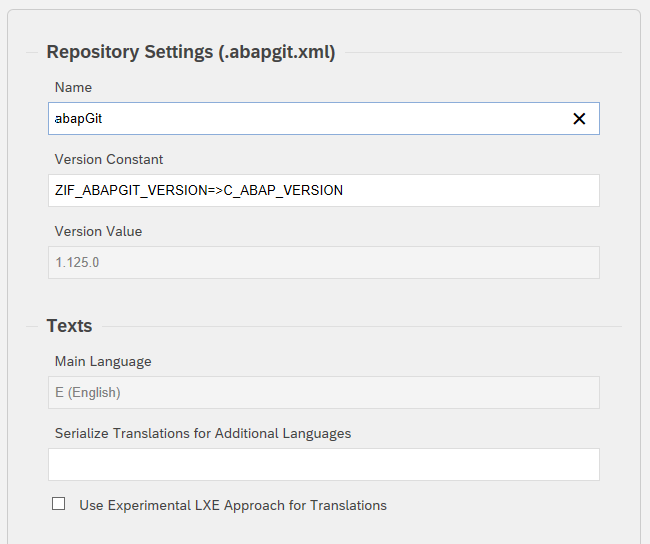Click the Repository Settings (.abapgit.xml) heading
This screenshot has width=650, height=544.
click(x=191, y=52)
